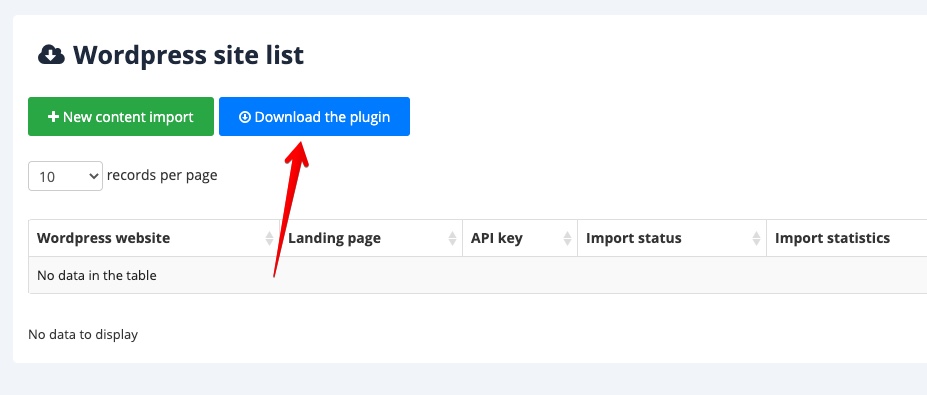
Task: Click the No data to display text
Action: click(83, 335)
